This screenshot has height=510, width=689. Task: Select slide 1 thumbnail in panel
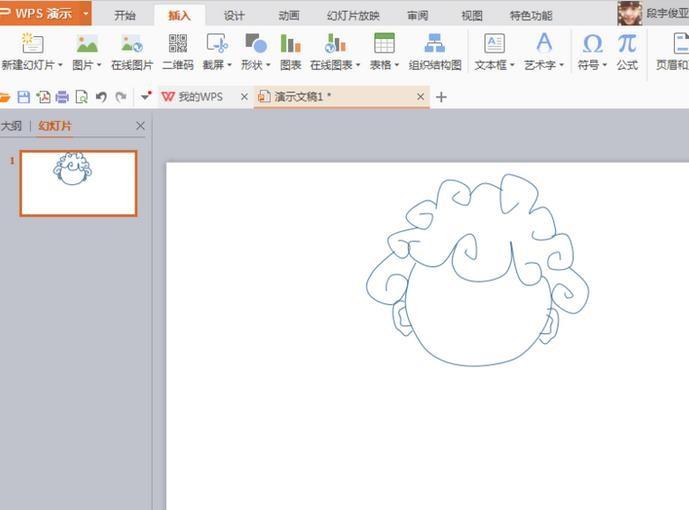point(78,183)
